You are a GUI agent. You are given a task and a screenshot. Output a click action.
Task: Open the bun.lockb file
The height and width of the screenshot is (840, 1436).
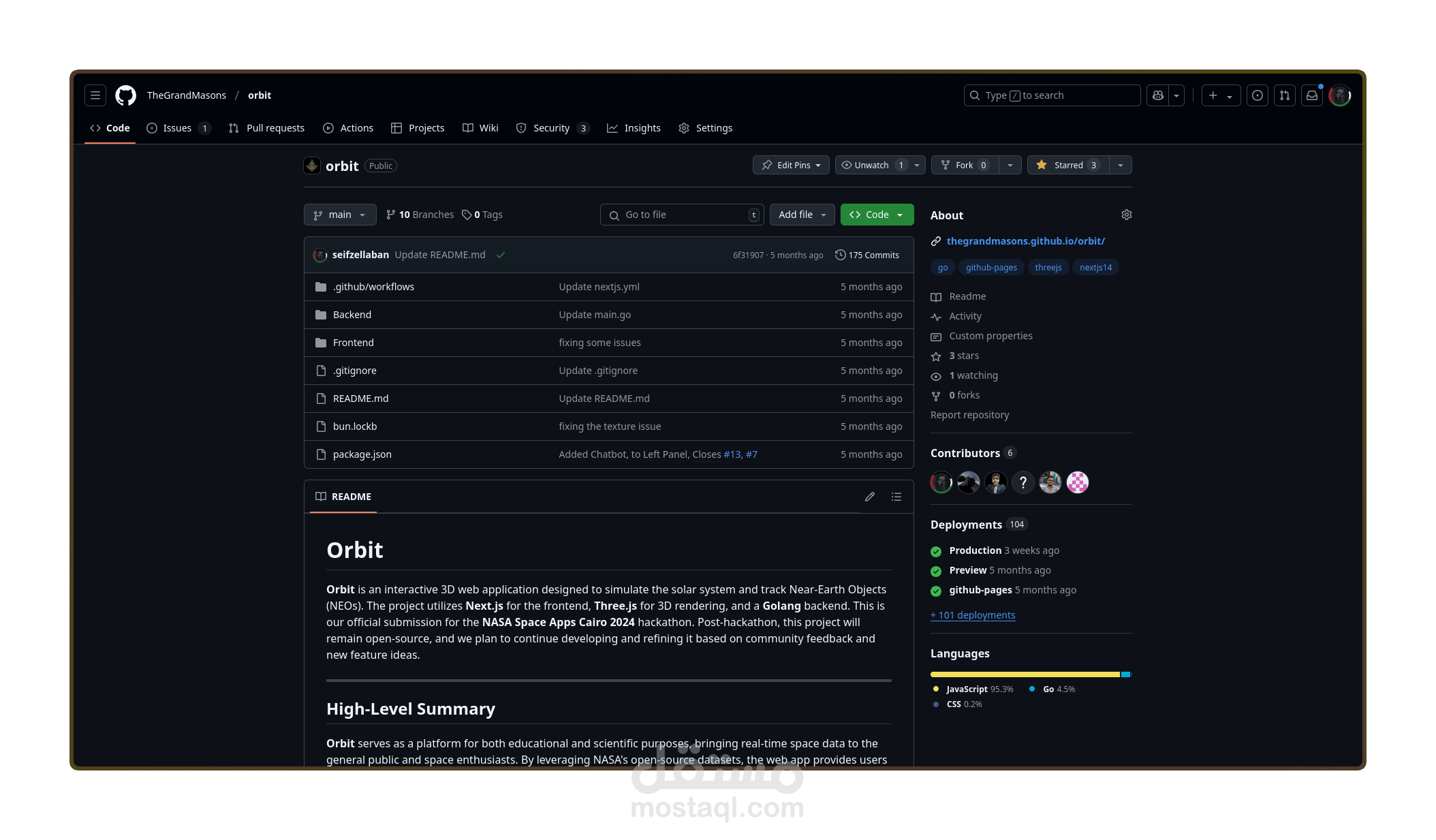355,426
